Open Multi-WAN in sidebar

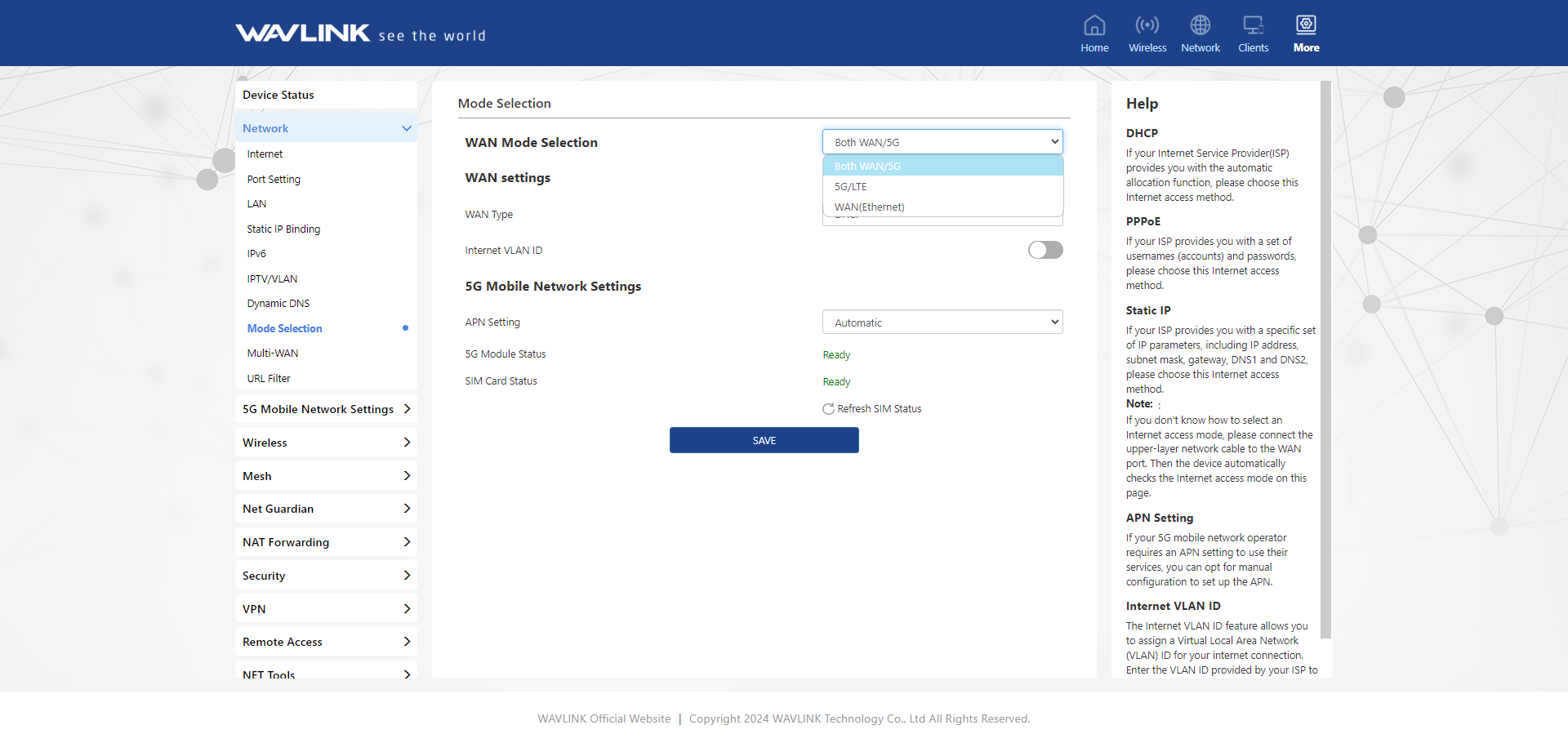pyautogui.click(x=273, y=354)
